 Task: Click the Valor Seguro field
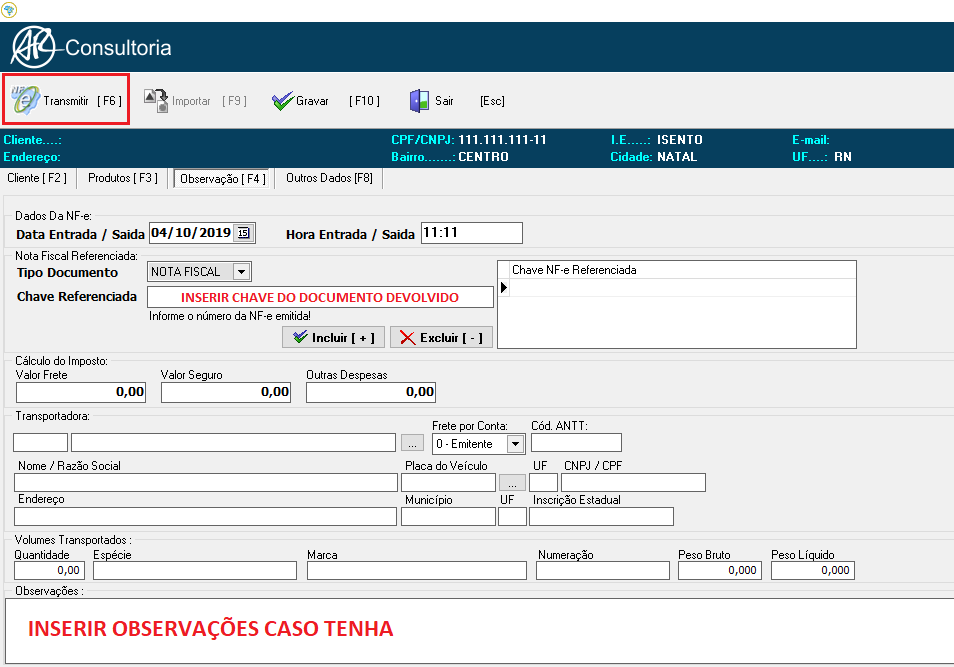coord(226,393)
